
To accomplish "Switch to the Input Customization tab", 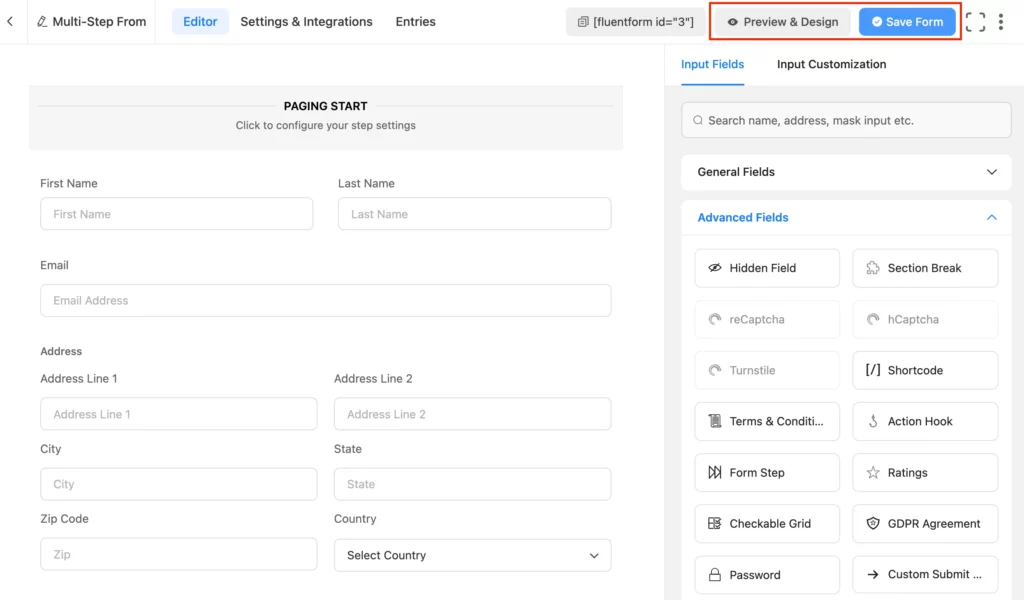I will 831,64.
